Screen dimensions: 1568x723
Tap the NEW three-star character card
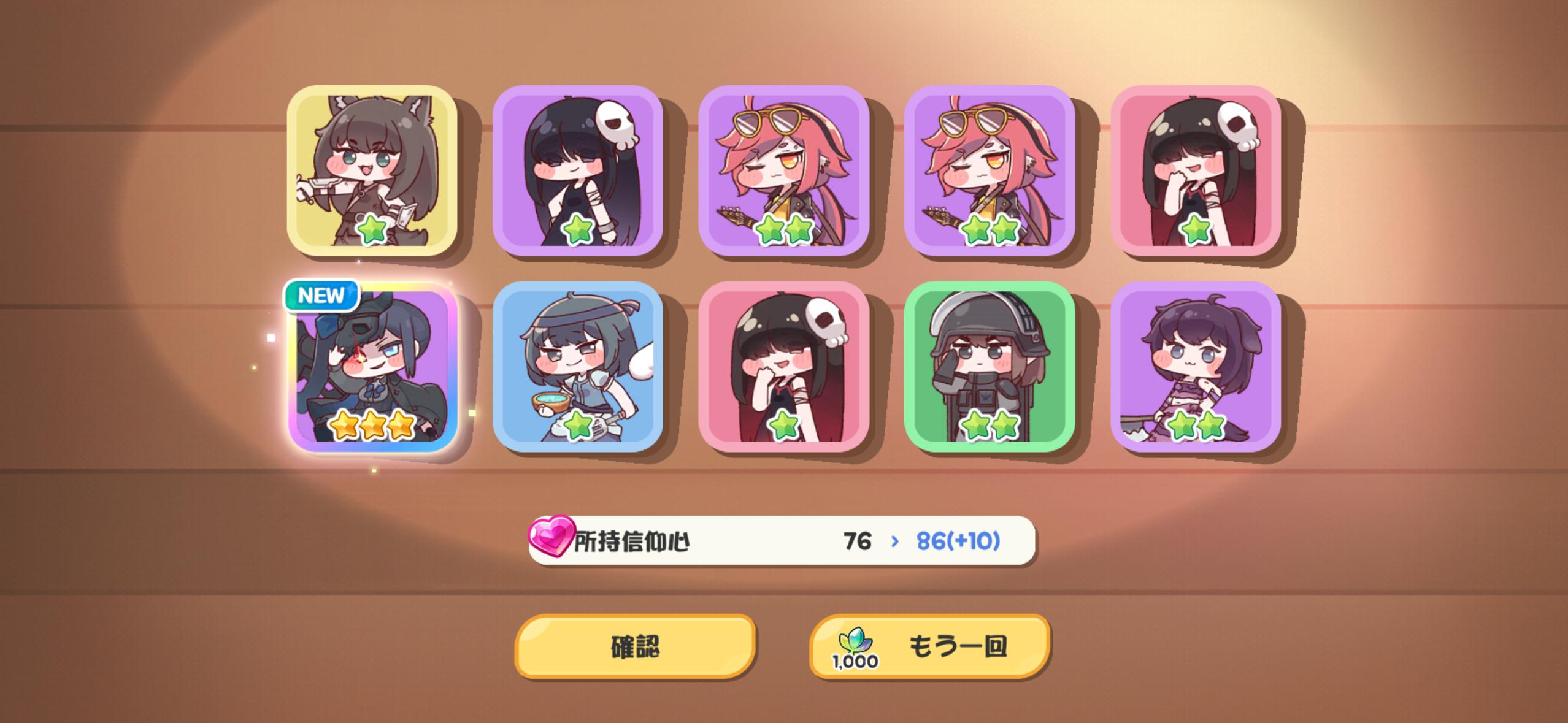[372, 367]
